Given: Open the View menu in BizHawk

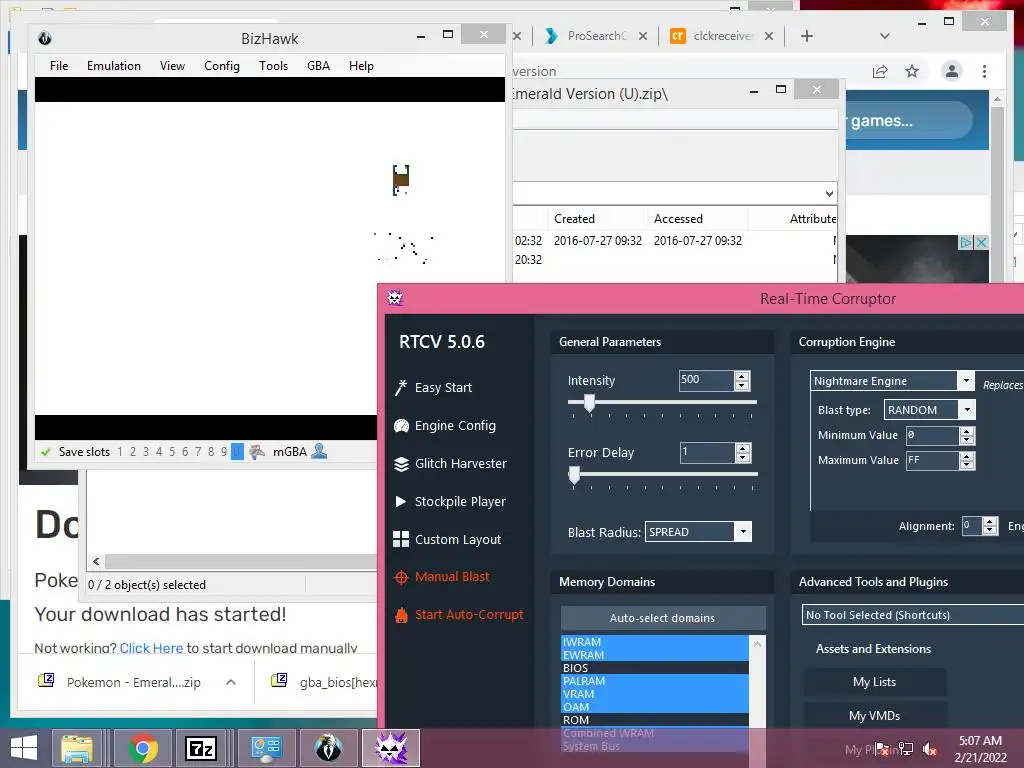Looking at the screenshot, I should [172, 66].
